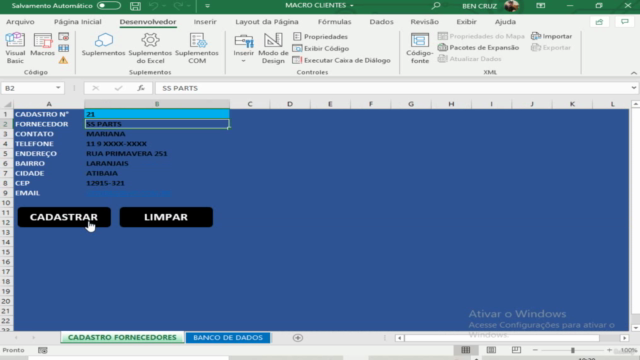Open the Arquivo menu
The height and width of the screenshot is (360, 640).
[x=20, y=22]
